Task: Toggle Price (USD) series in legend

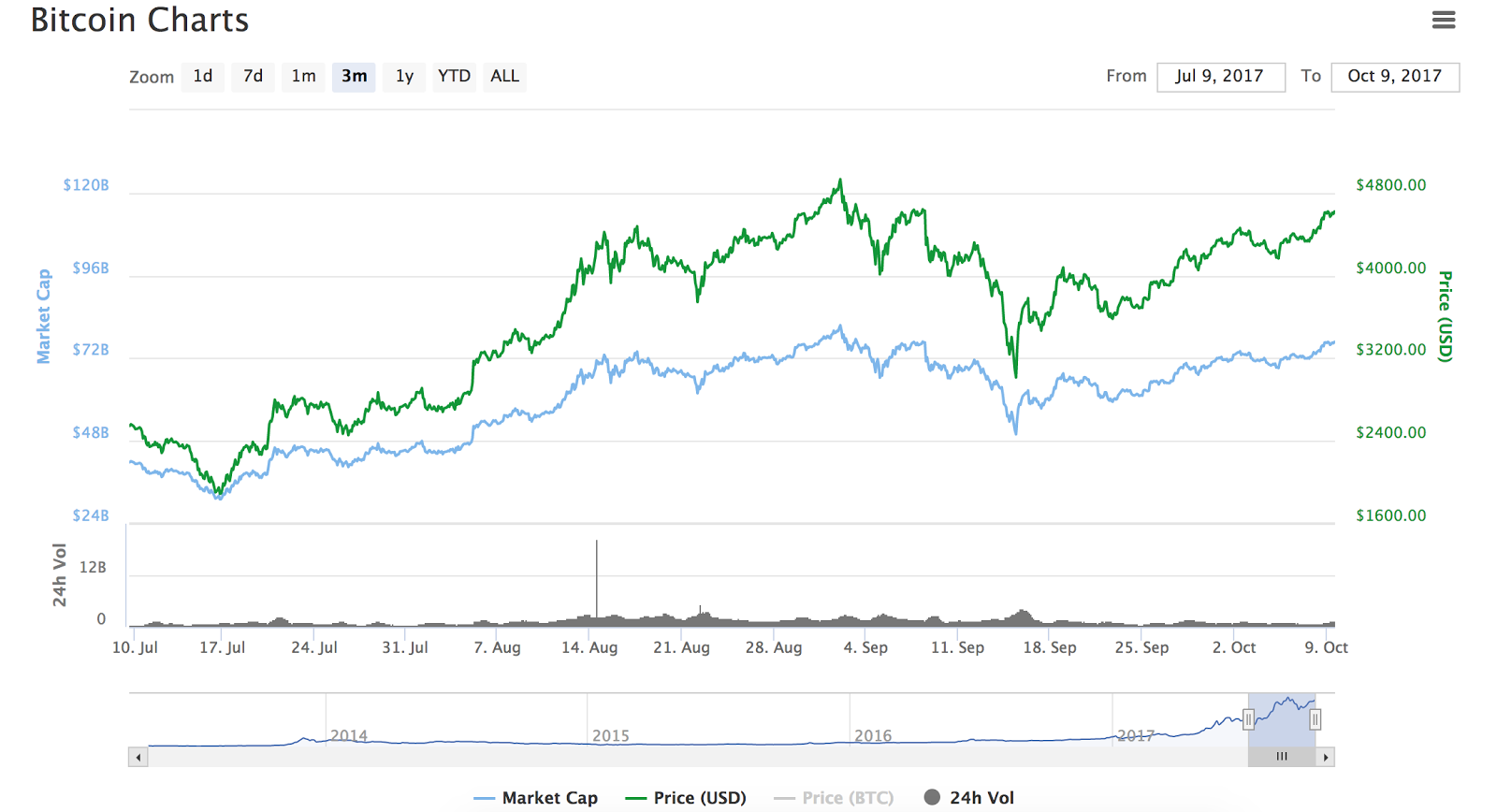Action: (686, 798)
